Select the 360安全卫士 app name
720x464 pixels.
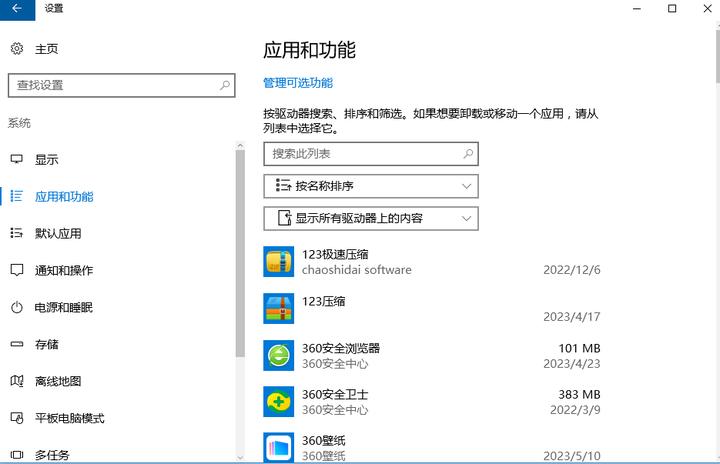coord(335,395)
